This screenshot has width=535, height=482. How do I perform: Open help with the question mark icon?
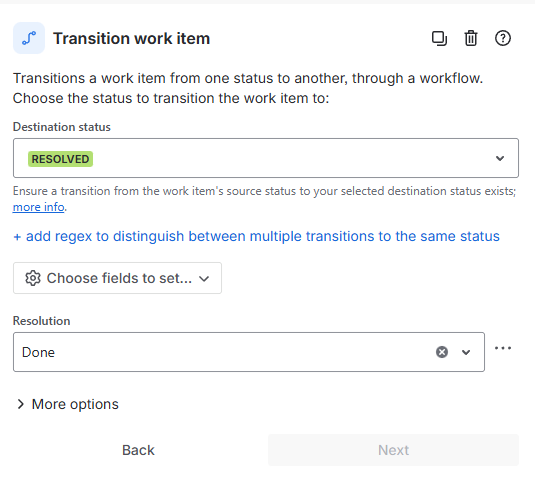click(x=503, y=38)
